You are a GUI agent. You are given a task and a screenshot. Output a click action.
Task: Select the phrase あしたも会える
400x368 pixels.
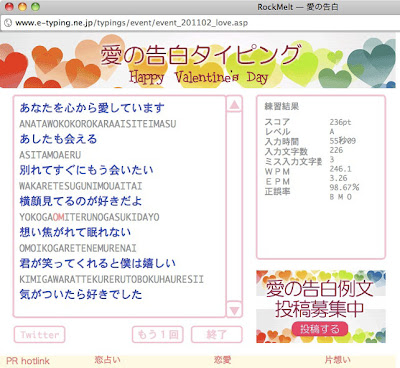click(58, 139)
